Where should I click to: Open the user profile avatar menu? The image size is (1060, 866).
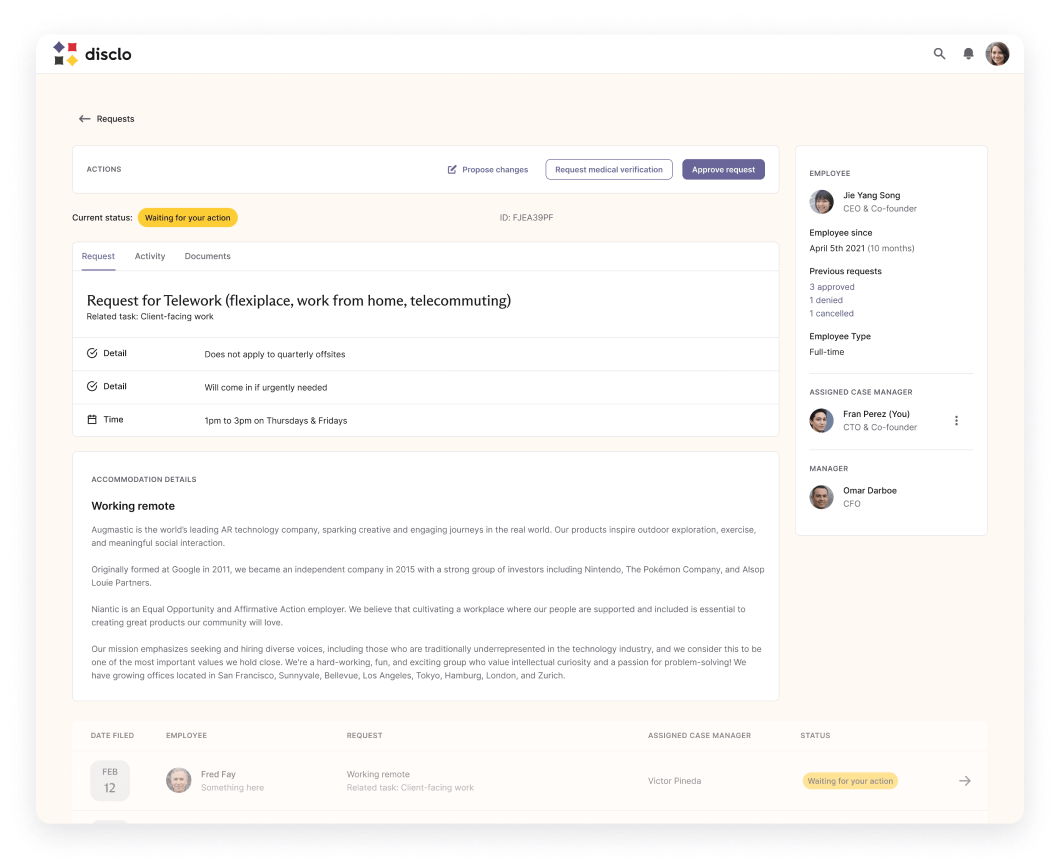[997, 54]
